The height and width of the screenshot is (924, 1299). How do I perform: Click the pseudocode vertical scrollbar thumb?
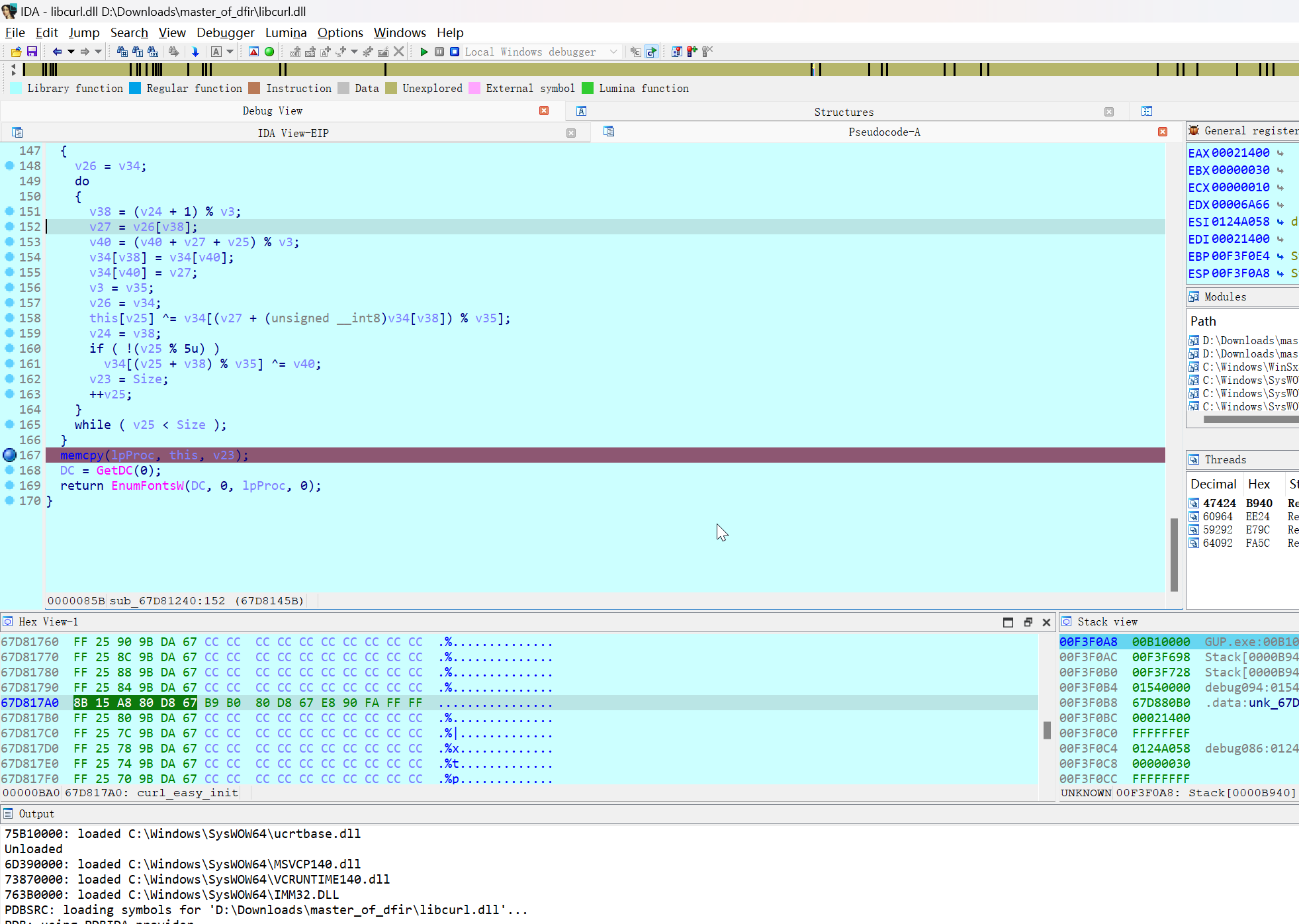click(x=1174, y=555)
